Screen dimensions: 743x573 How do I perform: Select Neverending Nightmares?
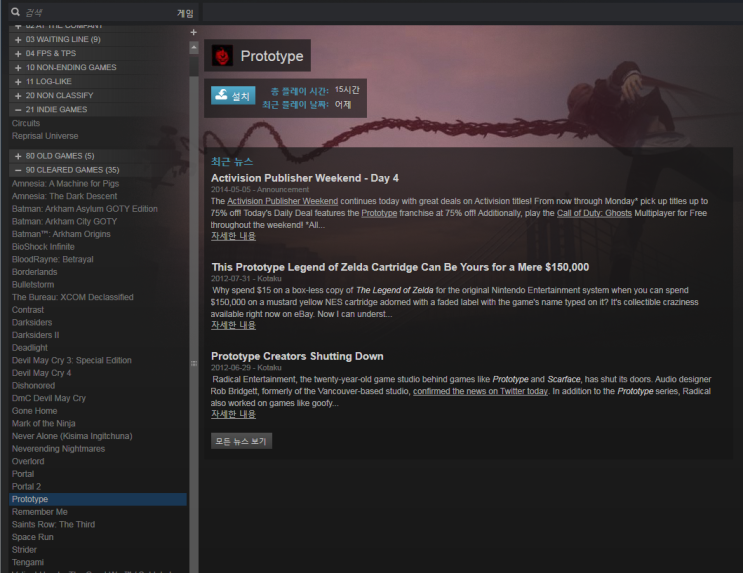pyautogui.click(x=58, y=449)
